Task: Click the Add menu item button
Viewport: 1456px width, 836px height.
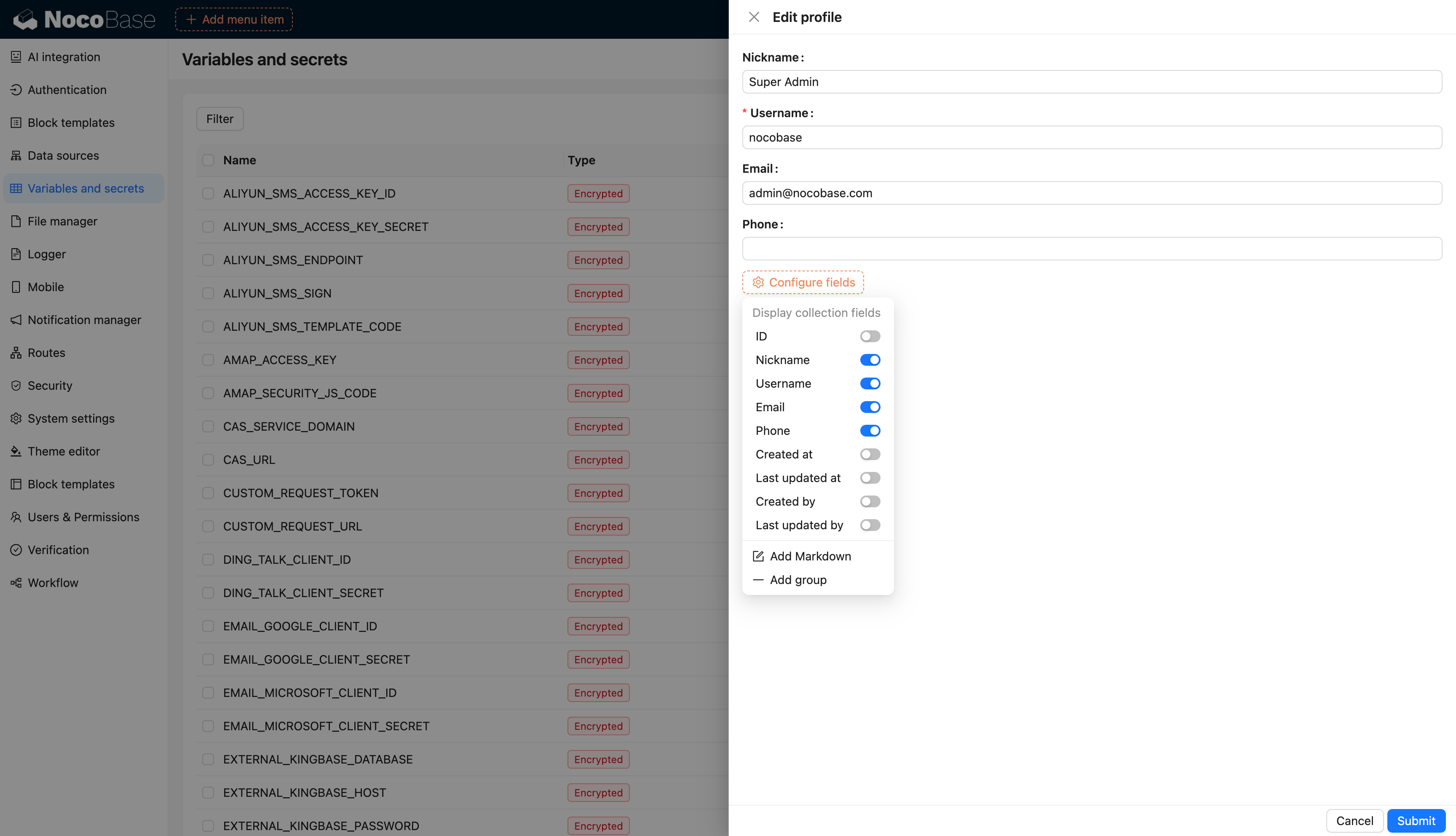Action: (234, 19)
